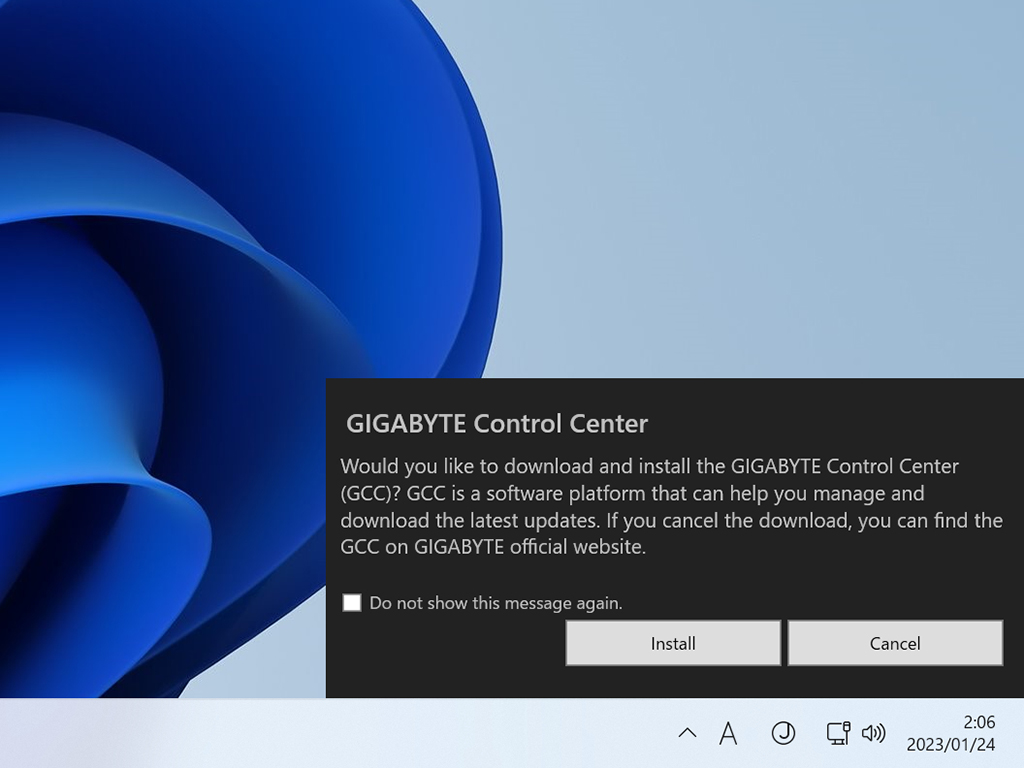The image size is (1024, 768).
Task: Click the empty light-blue desktop area
Action: (751, 183)
